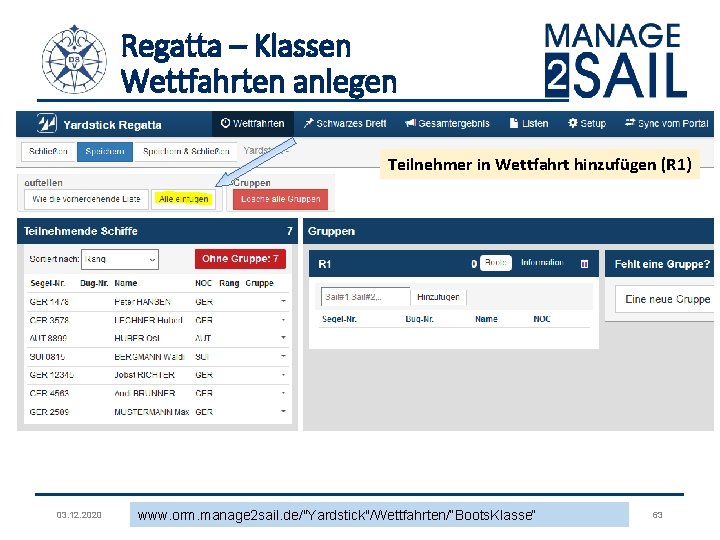Viewport: 720px width, 540px height.
Task: Click the red Lösche alle Gruppen button
Action: 281,199
